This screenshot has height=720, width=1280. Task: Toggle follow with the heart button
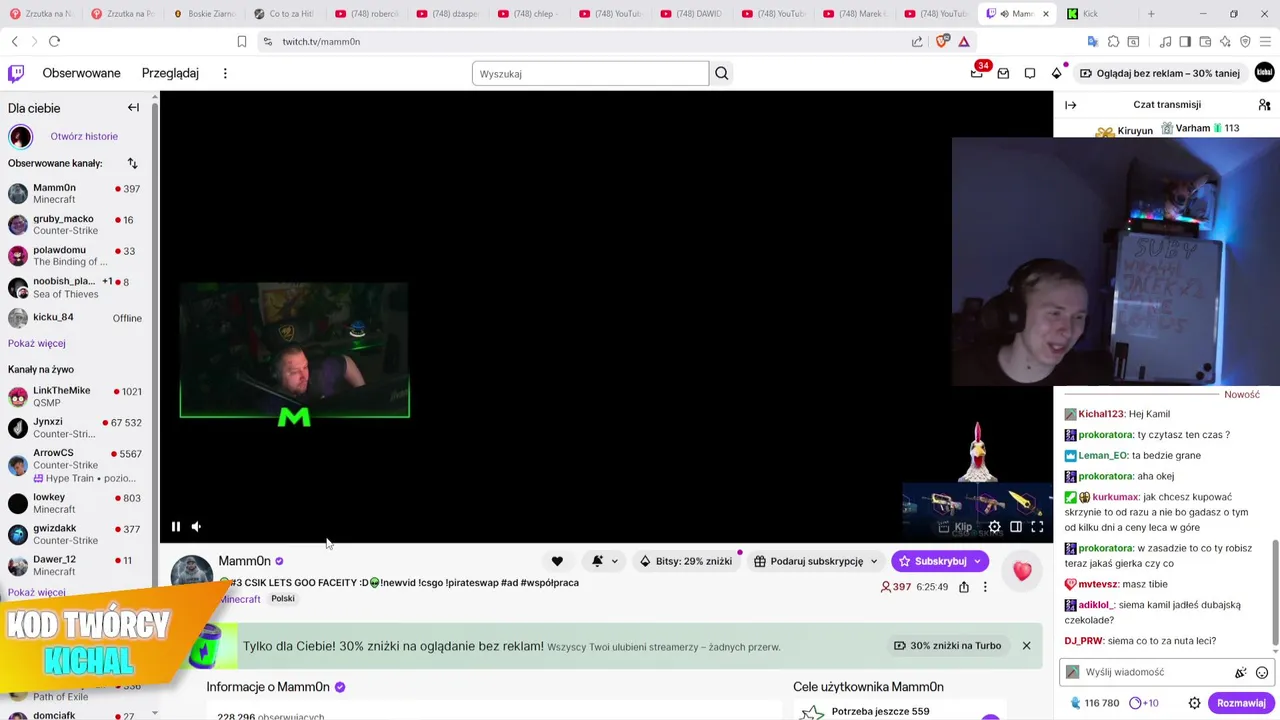(x=557, y=561)
